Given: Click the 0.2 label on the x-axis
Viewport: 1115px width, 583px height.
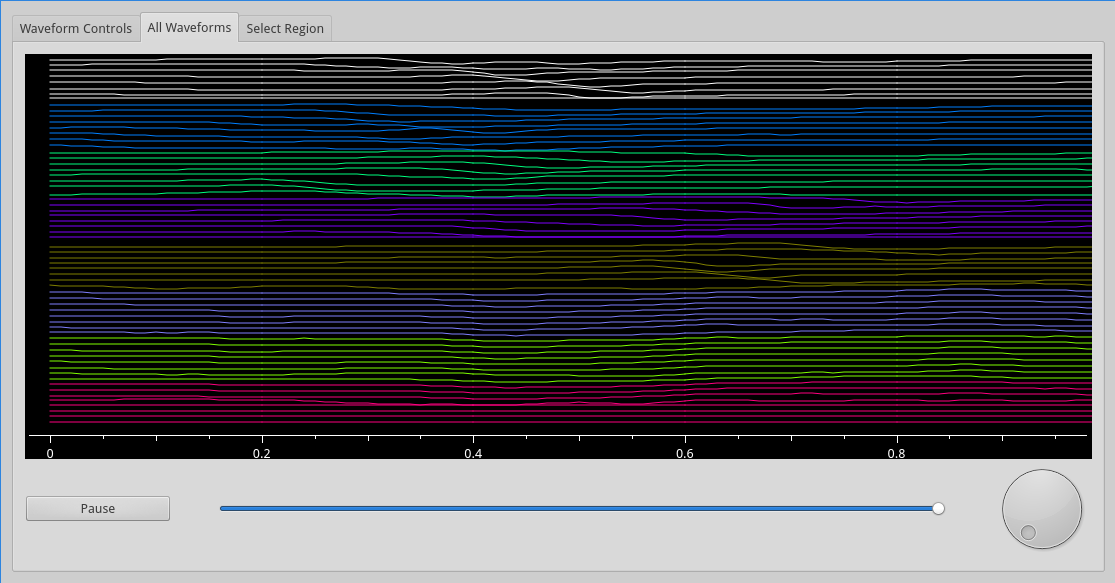Looking at the screenshot, I should coord(262,453).
